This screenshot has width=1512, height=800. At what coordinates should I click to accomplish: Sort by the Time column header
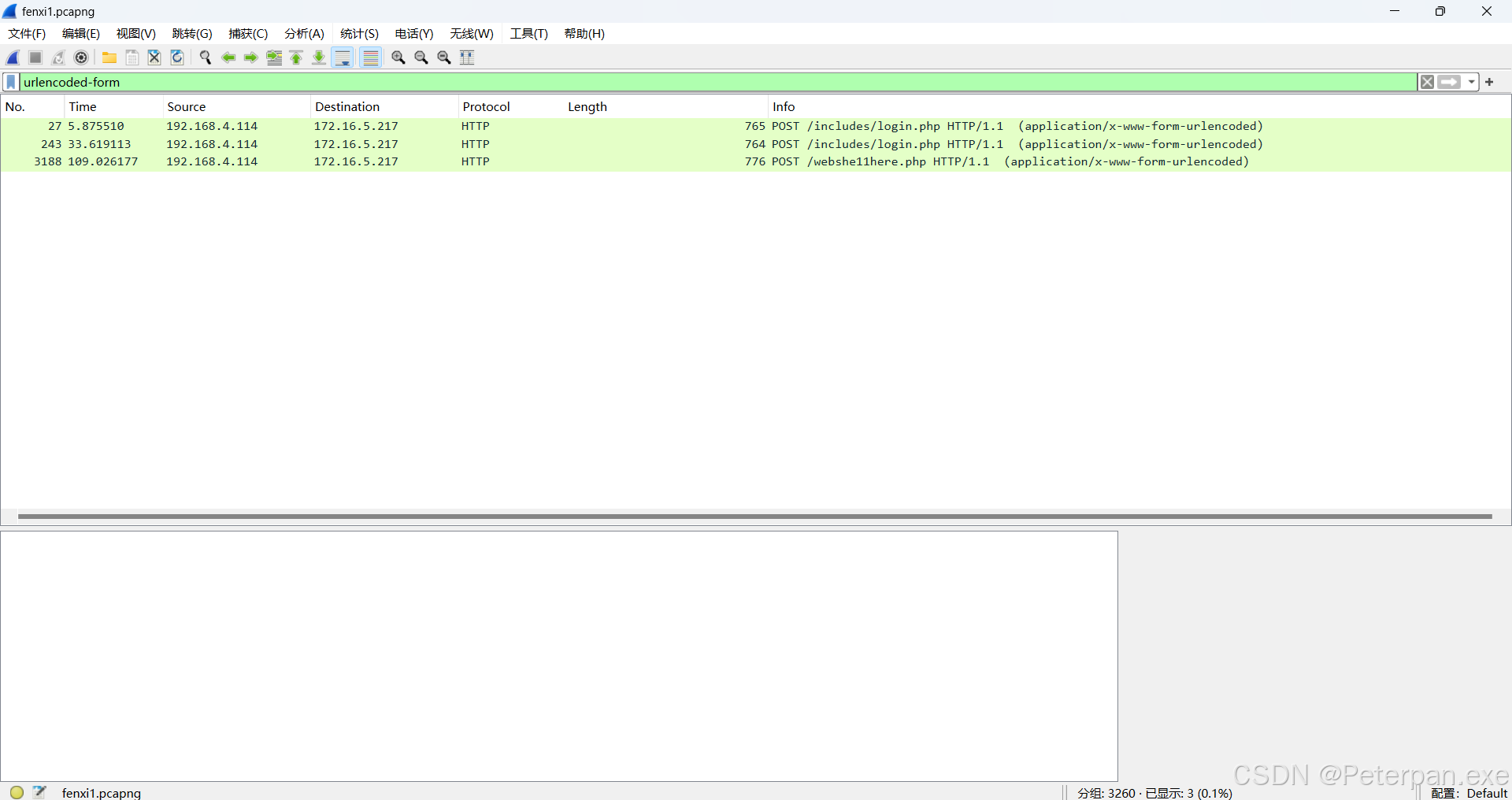113,107
